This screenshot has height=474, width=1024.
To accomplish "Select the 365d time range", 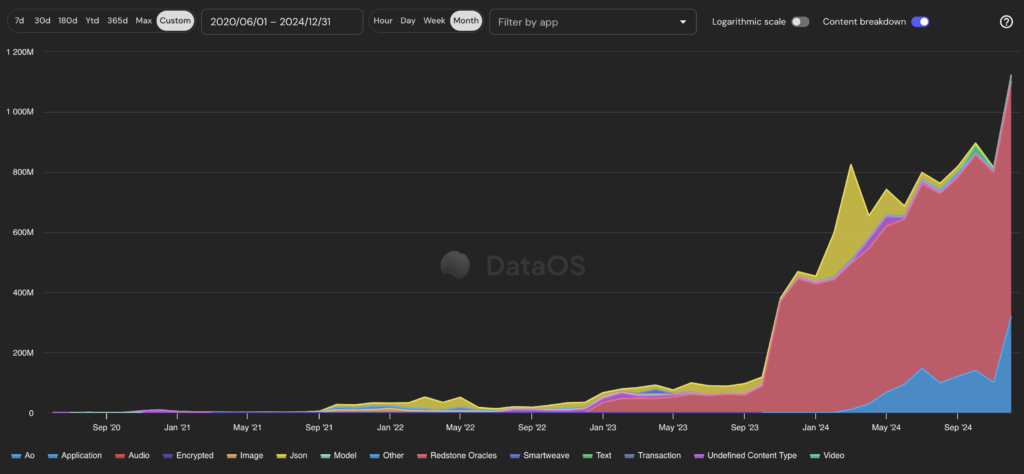I will 117,21.
